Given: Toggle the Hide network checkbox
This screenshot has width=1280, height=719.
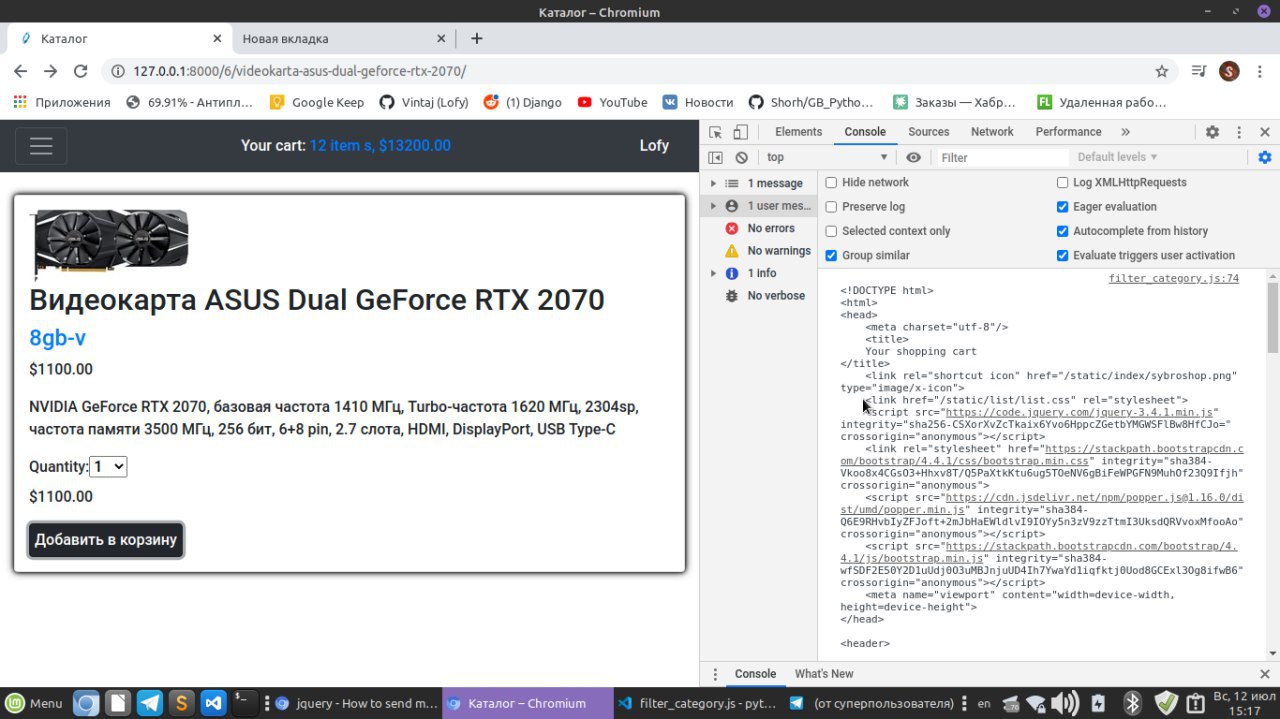Looking at the screenshot, I should (x=831, y=183).
